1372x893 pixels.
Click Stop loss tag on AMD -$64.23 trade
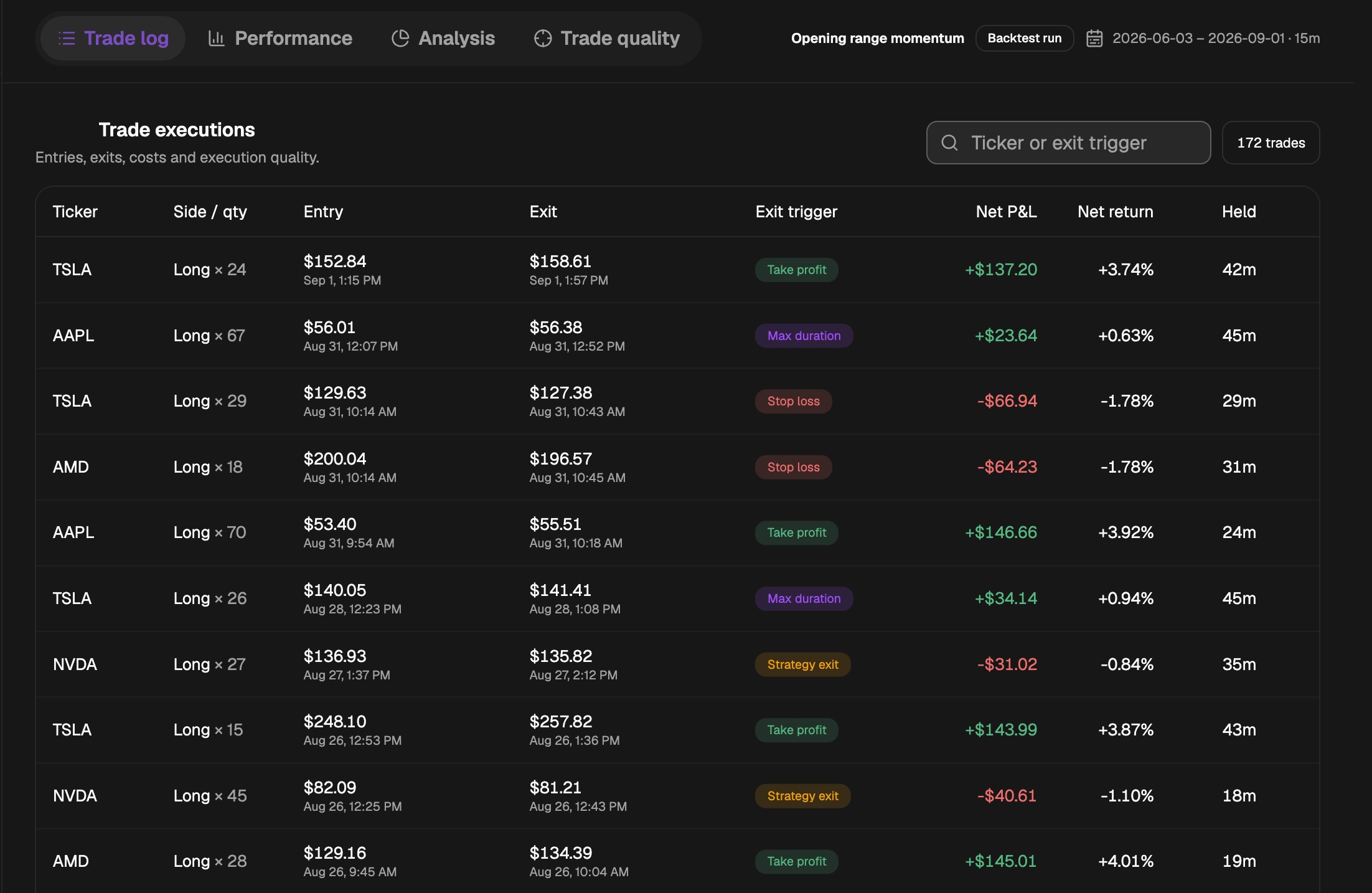point(793,467)
